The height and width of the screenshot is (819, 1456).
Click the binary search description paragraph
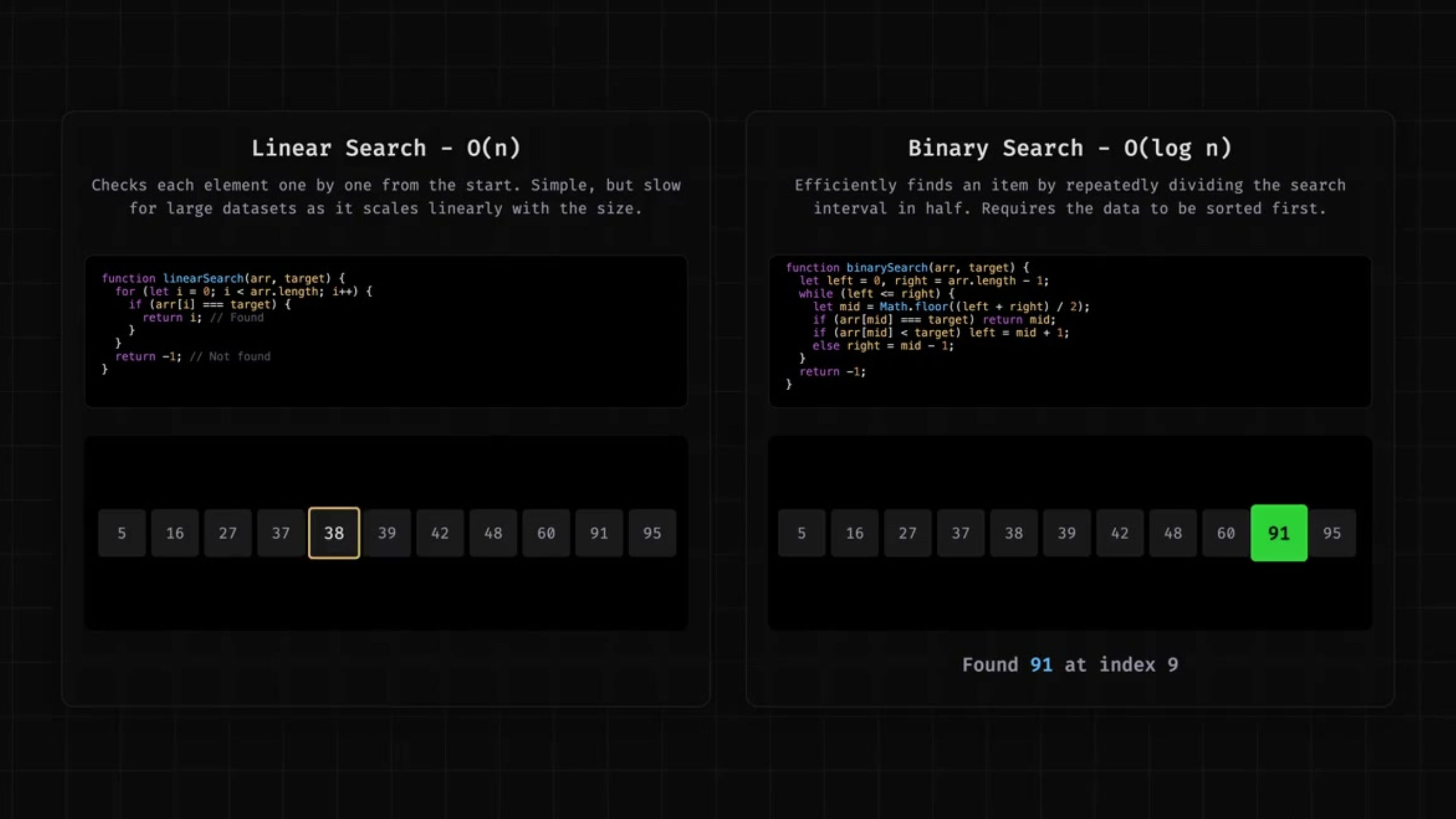[1070, 196]
